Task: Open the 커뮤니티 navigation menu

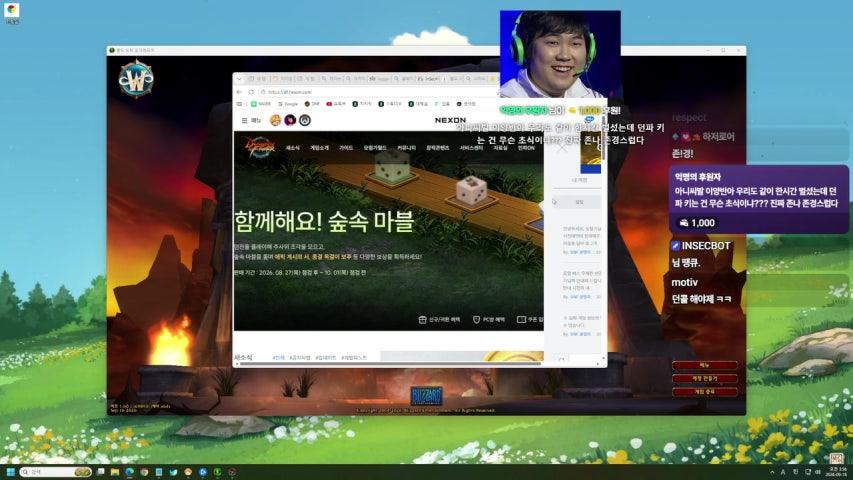Action: pos(406,147)
